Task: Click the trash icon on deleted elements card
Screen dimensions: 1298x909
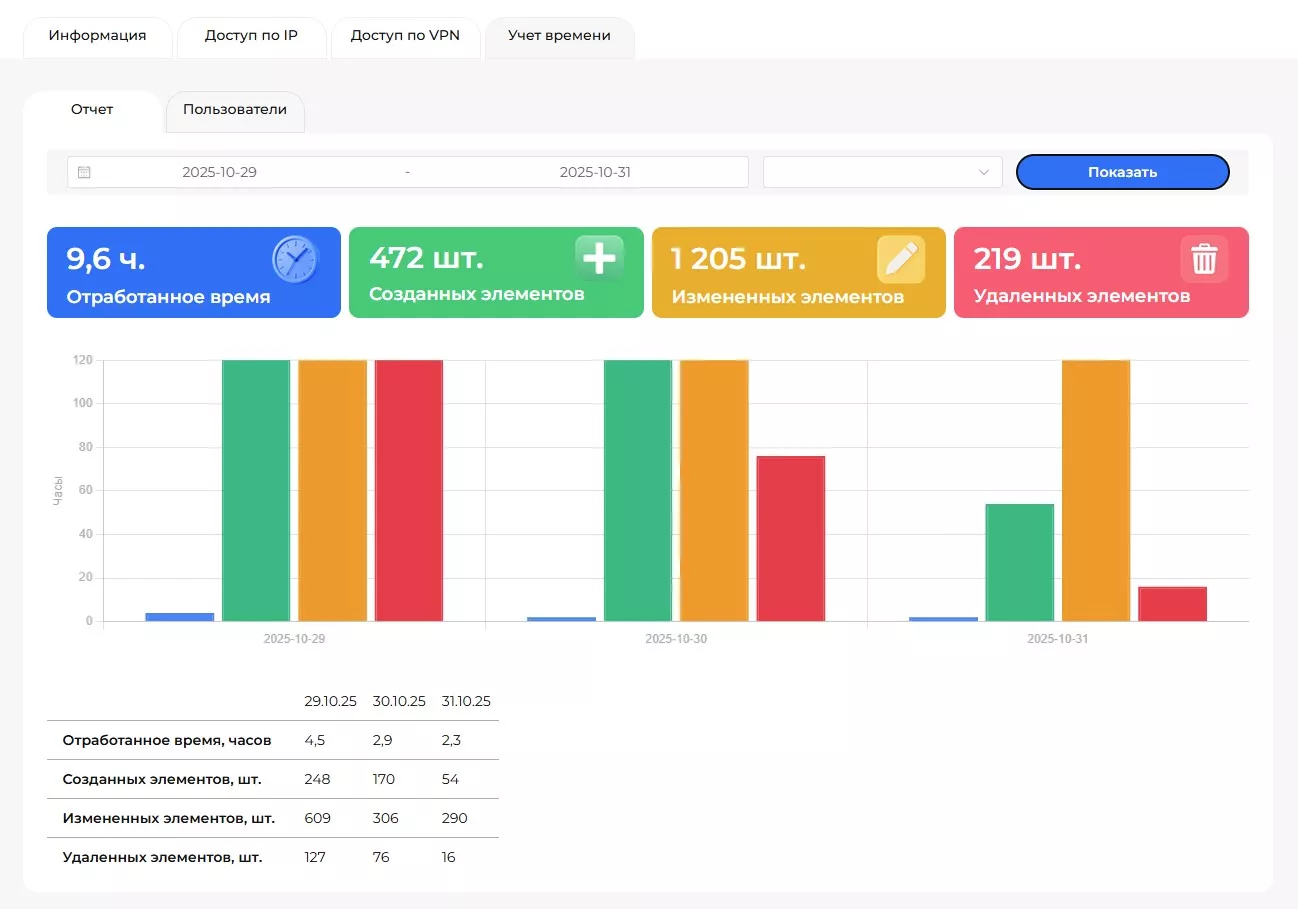Action: click(1204, 260)
